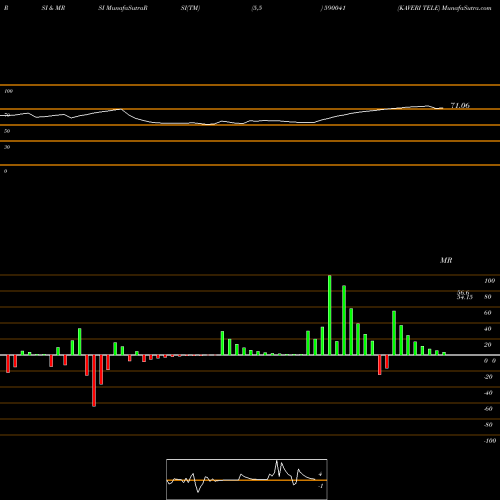Click the 0 label on RSI axis
The height and width of the screenshot is (500, 500).
click(x=5, y=171)
